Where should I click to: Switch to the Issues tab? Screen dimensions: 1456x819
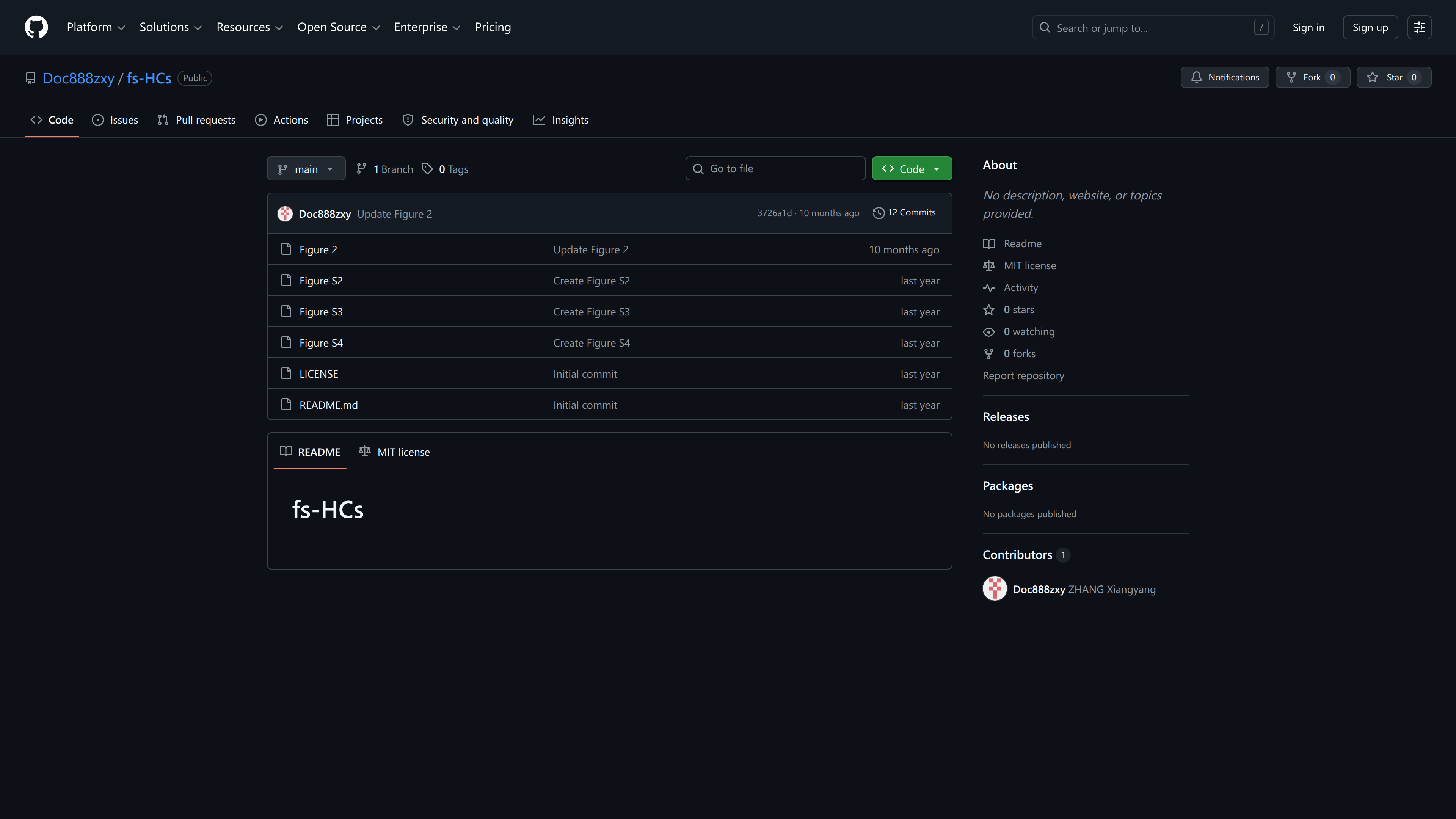pos(115,120)
